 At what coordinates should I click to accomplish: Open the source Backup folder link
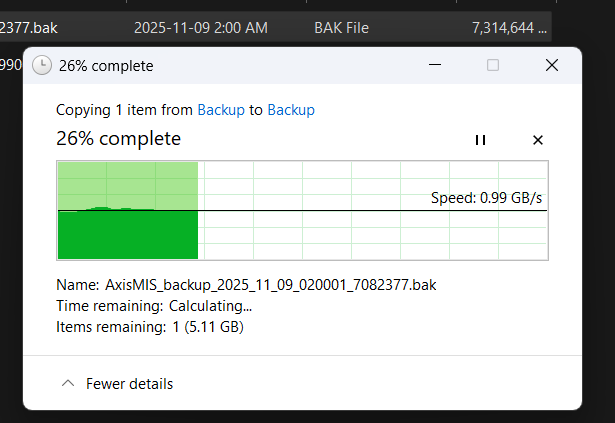pos(220,109)
